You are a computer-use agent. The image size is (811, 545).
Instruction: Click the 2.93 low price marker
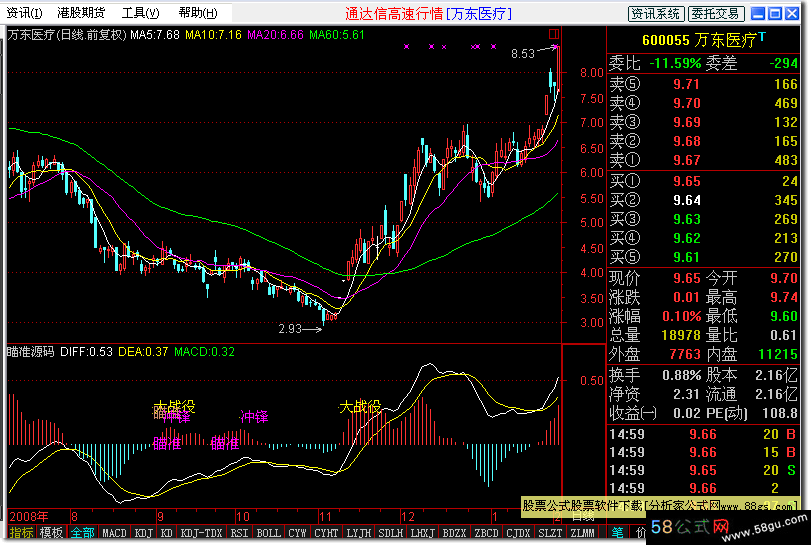290,329
